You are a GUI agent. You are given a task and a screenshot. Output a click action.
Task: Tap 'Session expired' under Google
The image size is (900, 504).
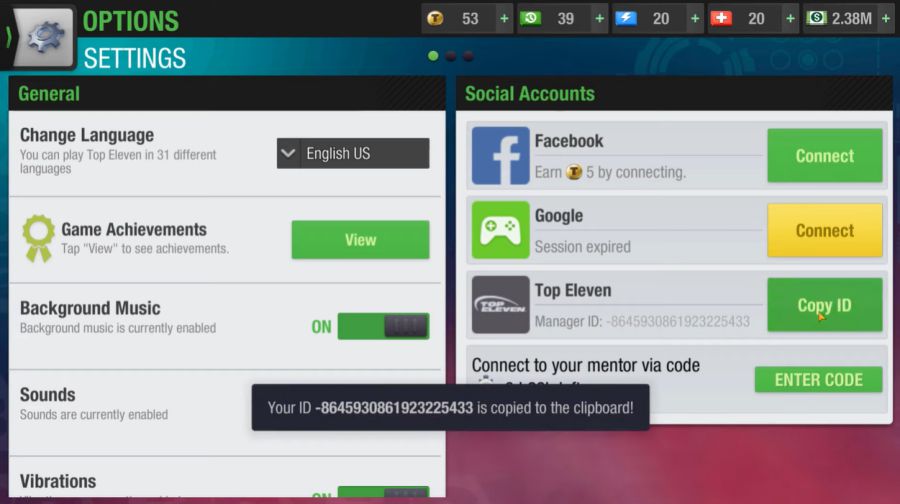coord(583,247)
